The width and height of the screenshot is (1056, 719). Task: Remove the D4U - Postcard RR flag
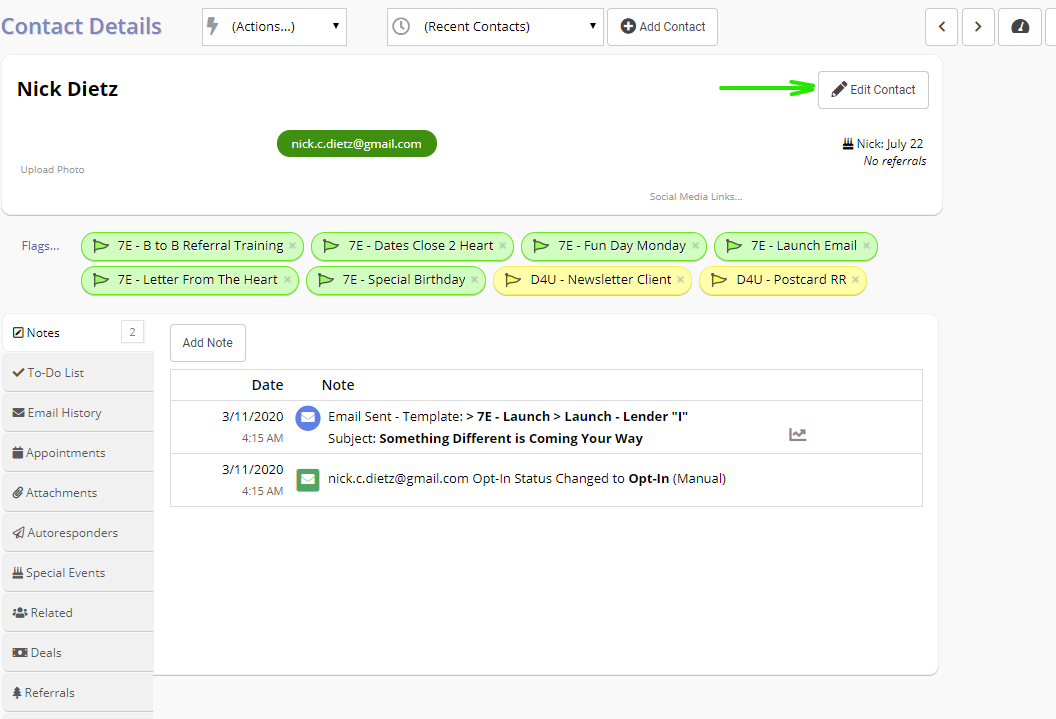point(855,279)
